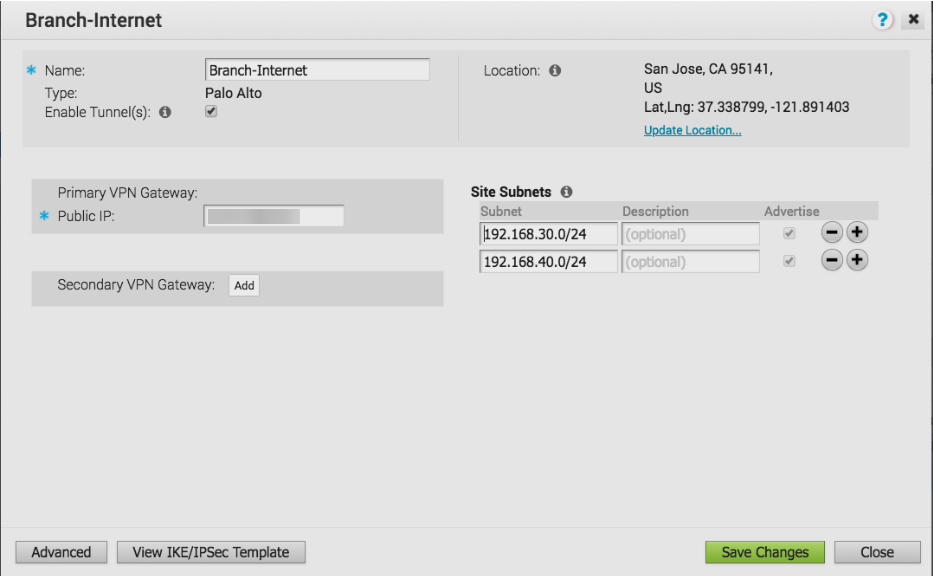Edit the 192.168.40.0/24 subnet field
Screen dimensions: 933x576
(x=549, y=261)
